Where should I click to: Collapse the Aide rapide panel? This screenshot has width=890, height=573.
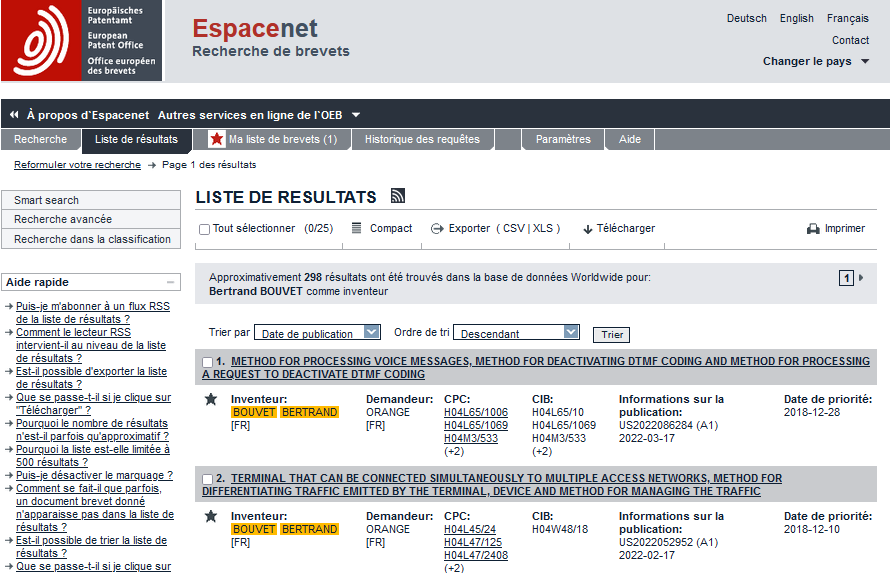coord(170,282)
